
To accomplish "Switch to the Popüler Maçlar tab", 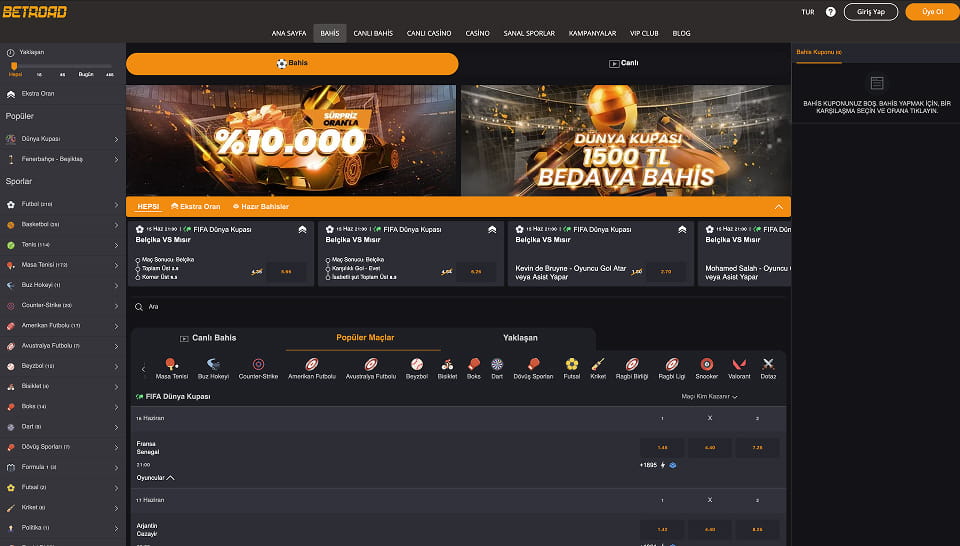I will point(365,338).
